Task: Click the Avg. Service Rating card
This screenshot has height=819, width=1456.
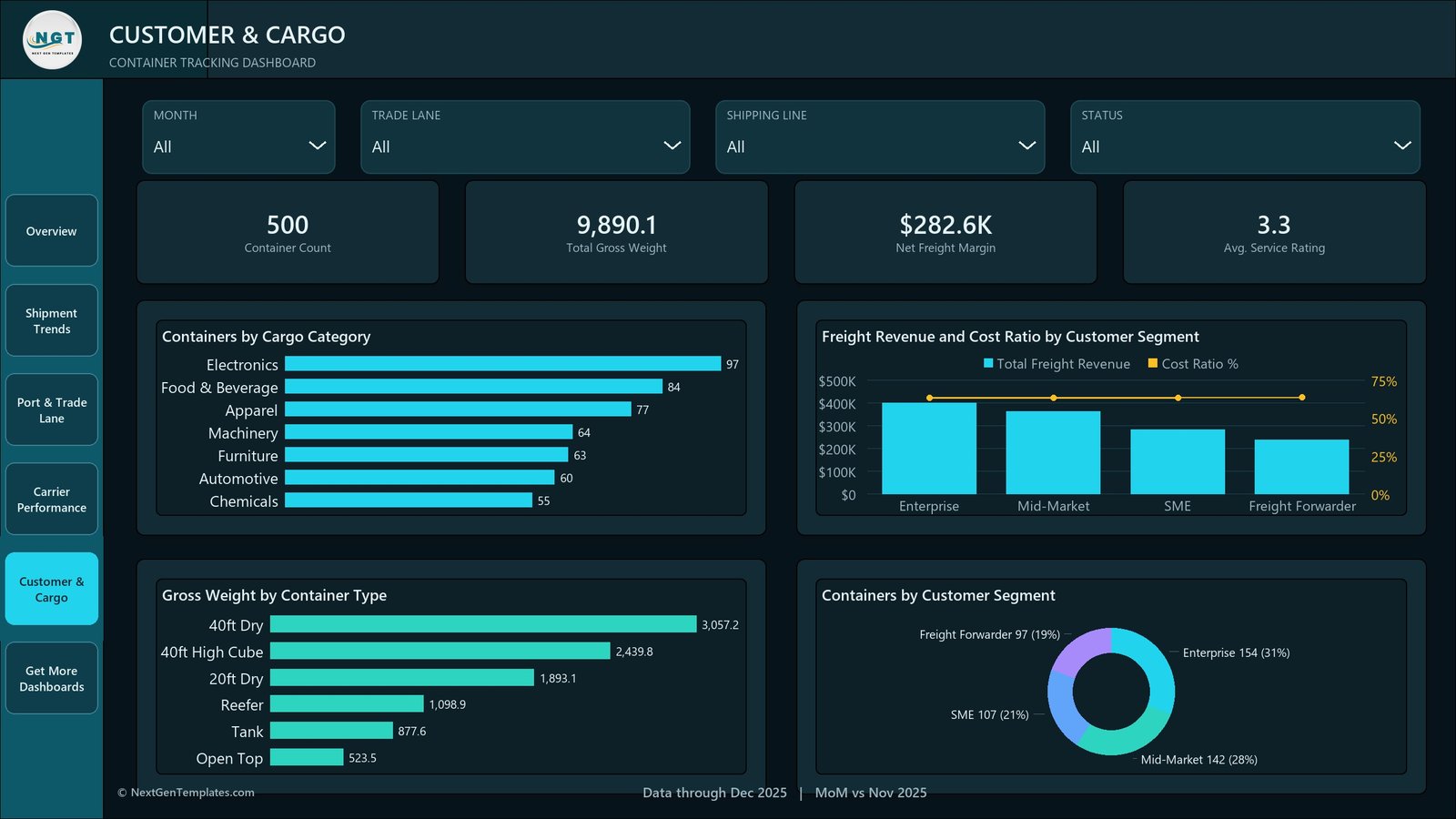Action: pyautogui.click(x=1274, y=232)
